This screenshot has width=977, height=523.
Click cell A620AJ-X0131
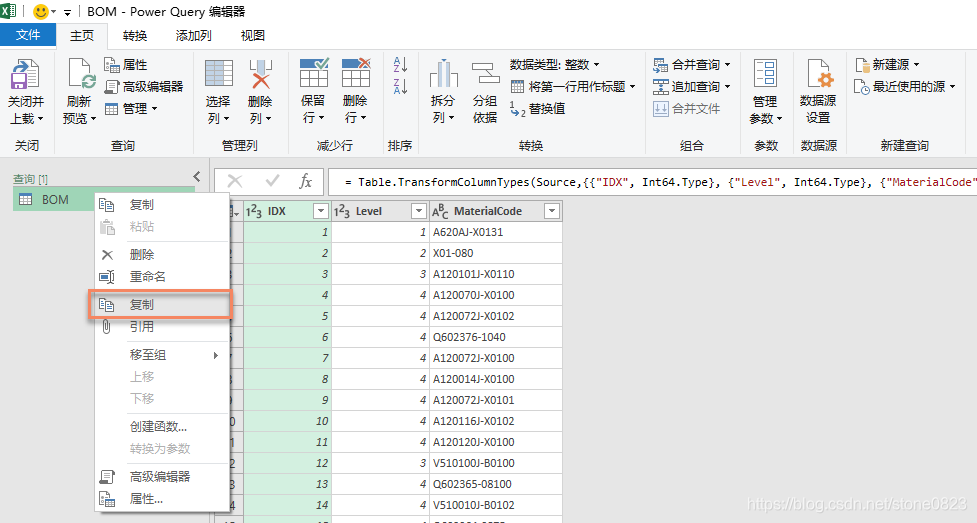(x=496, y=232)
